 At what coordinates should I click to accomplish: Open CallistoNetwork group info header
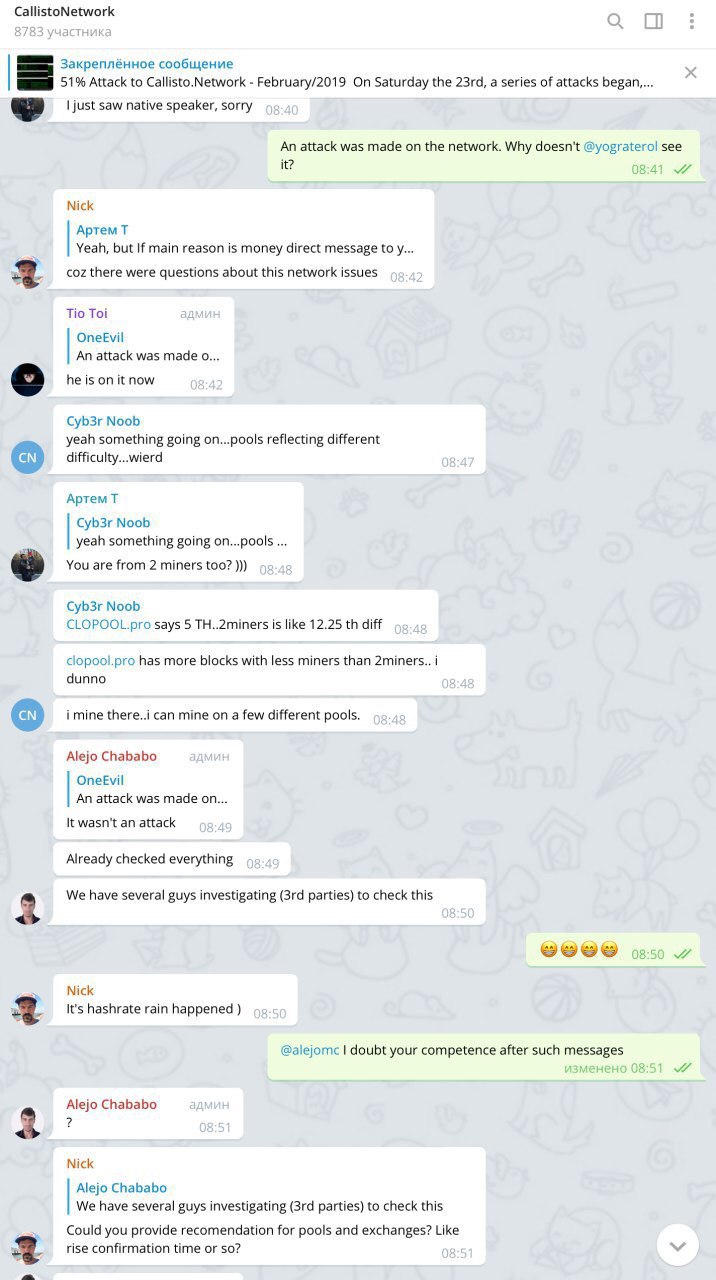(64, 21)
